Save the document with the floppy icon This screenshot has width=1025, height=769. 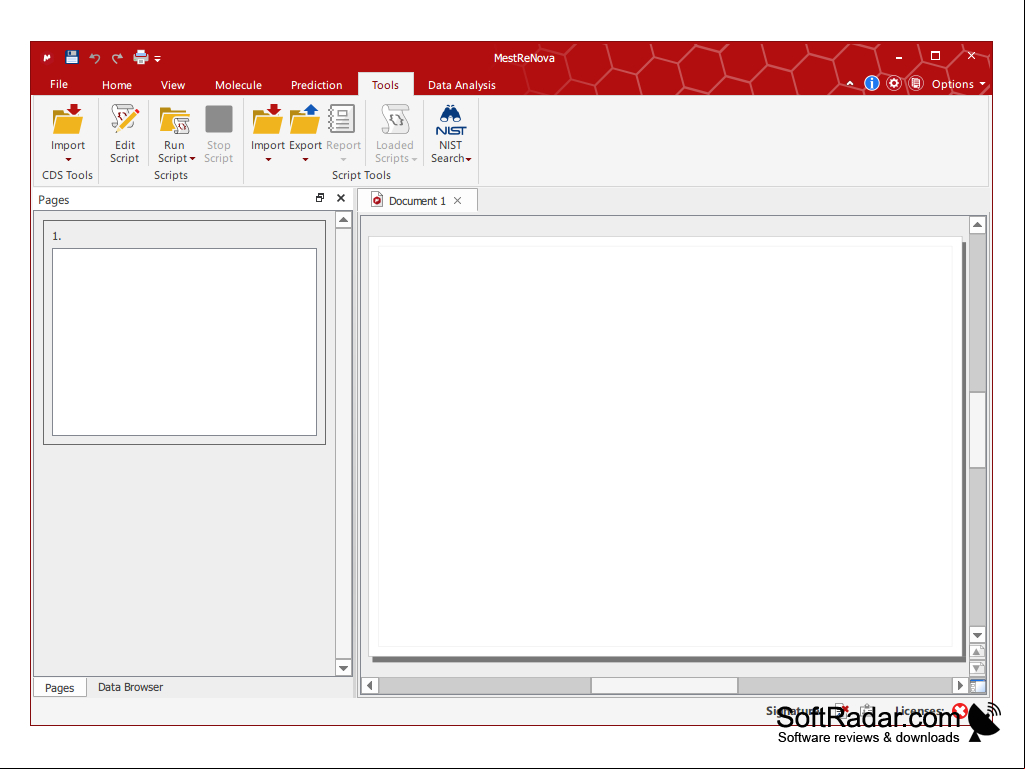(72, 58)
